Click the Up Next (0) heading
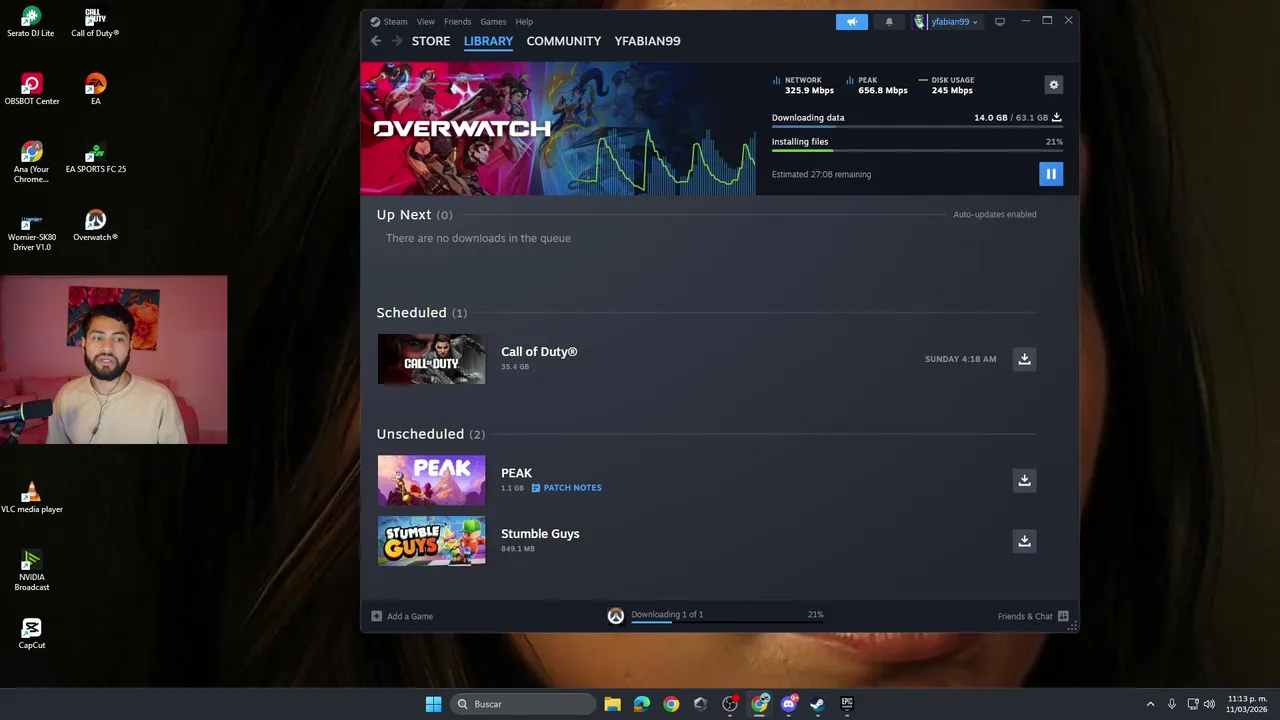 point(414,215)
